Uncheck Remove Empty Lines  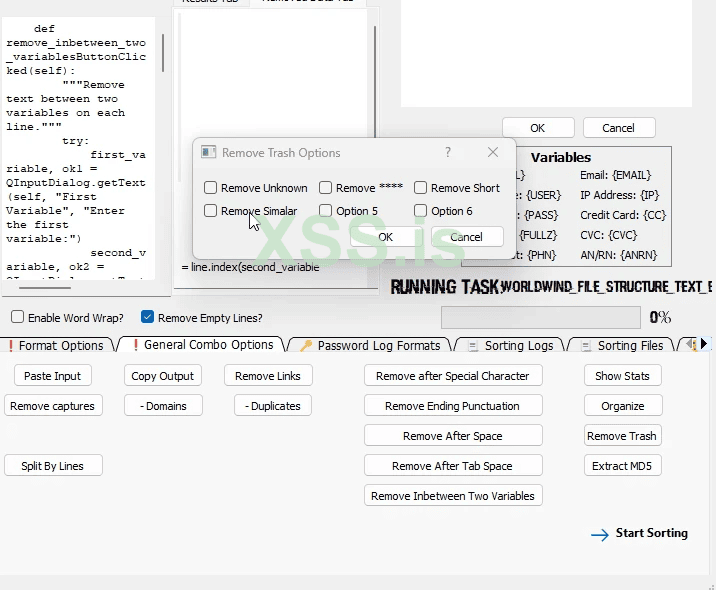(147, 317)
